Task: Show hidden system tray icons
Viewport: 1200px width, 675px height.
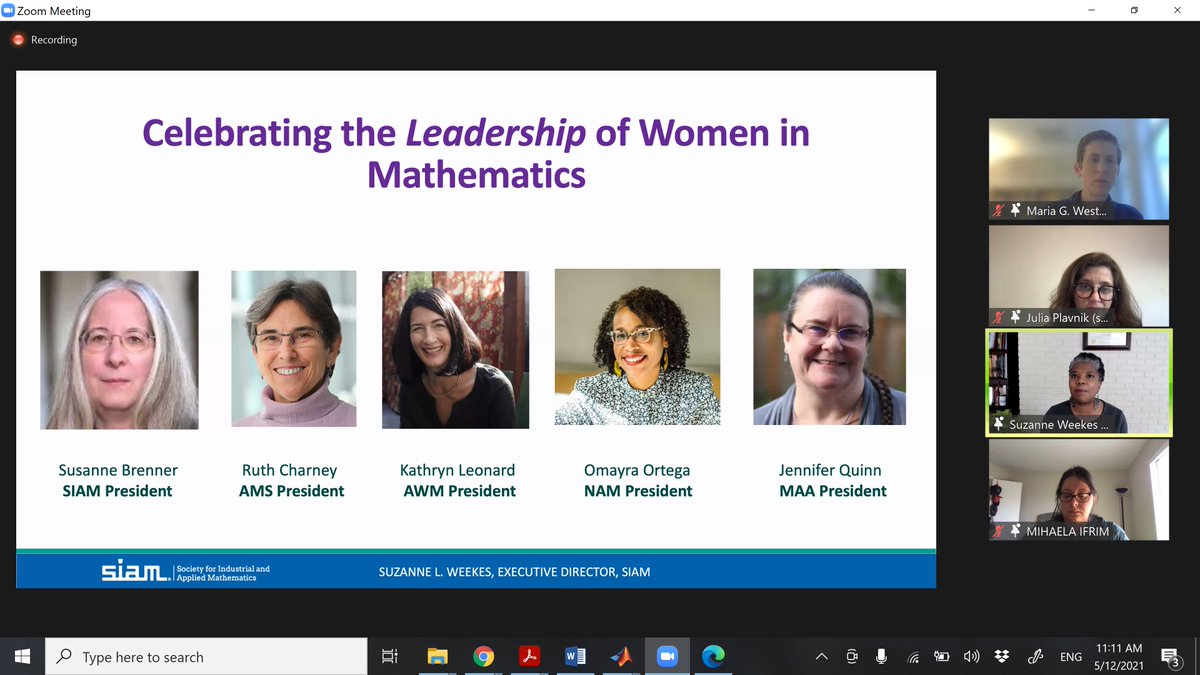Action: pyautogui.click(x=822, y=657)
